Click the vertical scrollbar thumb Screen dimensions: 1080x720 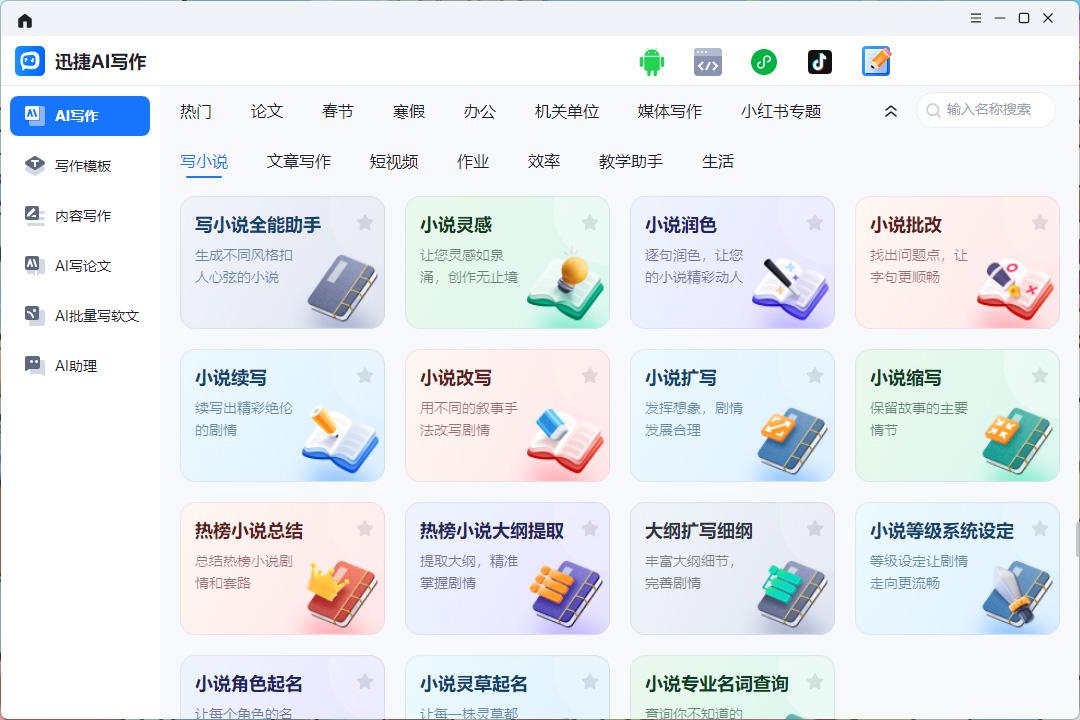point(1077,539)
